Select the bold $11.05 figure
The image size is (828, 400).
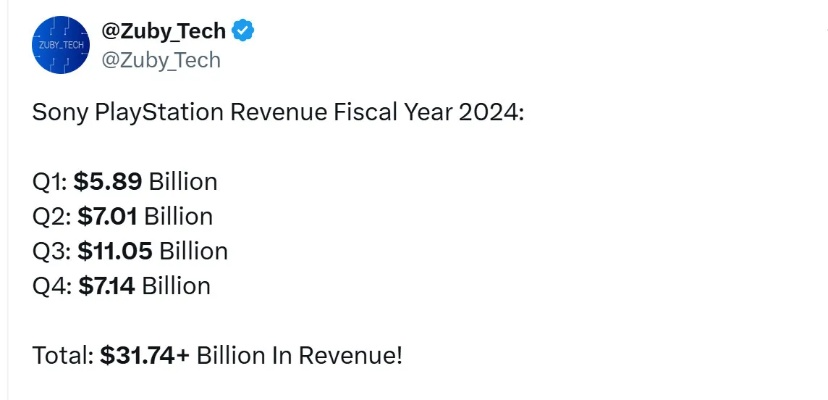115,251
